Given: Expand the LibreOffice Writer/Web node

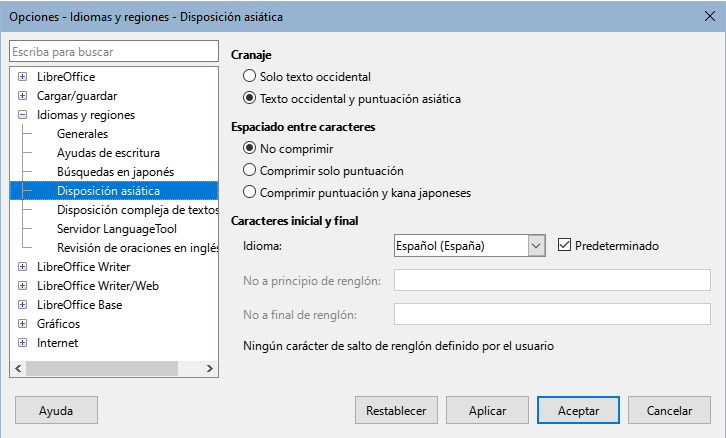Looking at the screenshot, I should tap(22, 285).
